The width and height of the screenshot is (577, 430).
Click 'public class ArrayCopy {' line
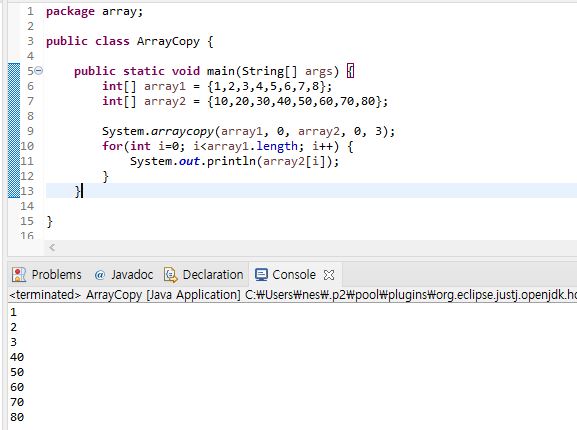pos(130,41)
